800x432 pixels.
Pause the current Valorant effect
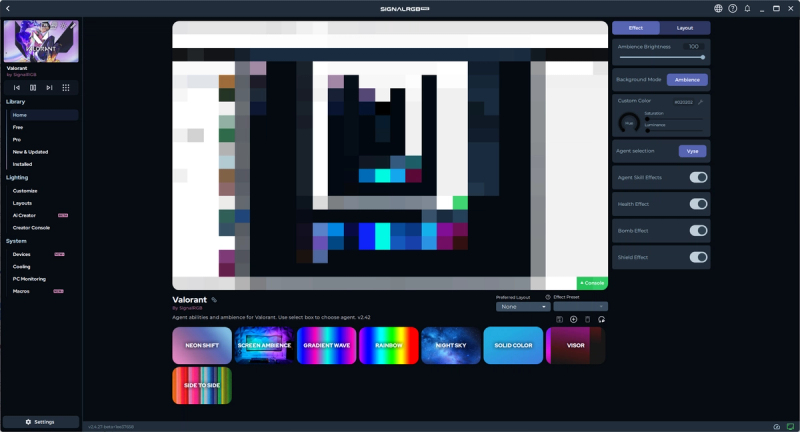tap(33, 88)
